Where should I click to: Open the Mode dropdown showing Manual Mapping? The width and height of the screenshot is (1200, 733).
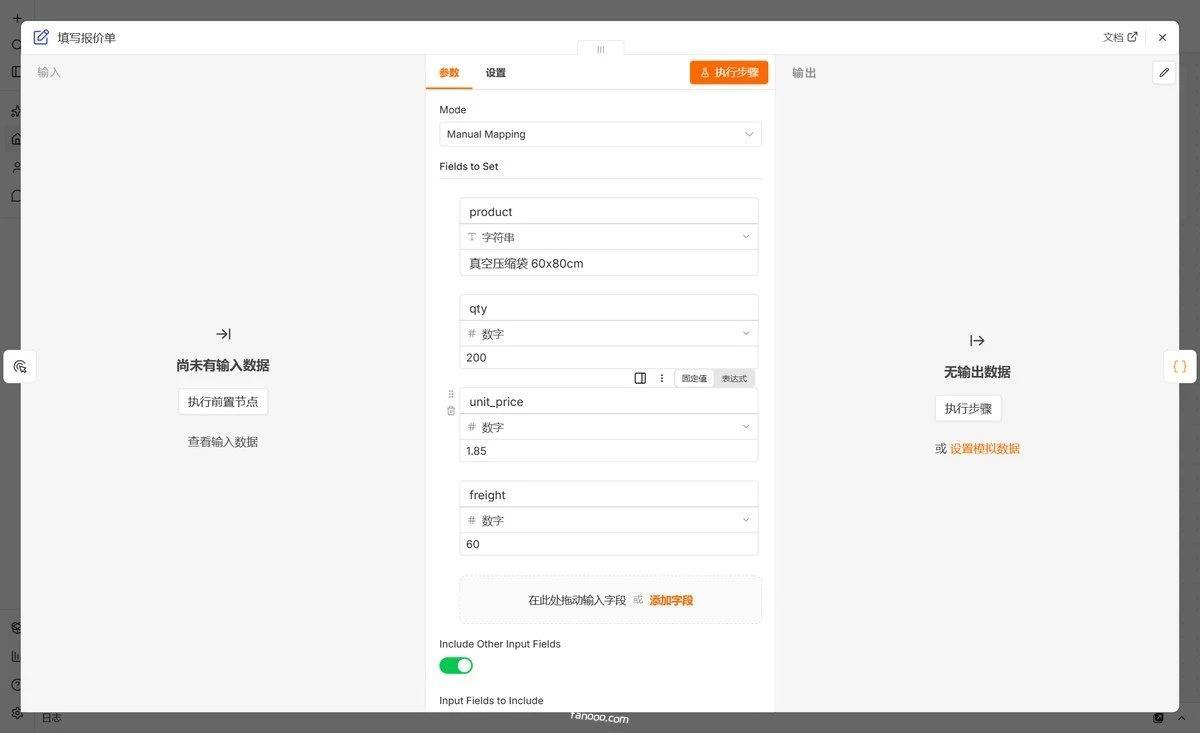pyautogui.click(x=600, y=134)
